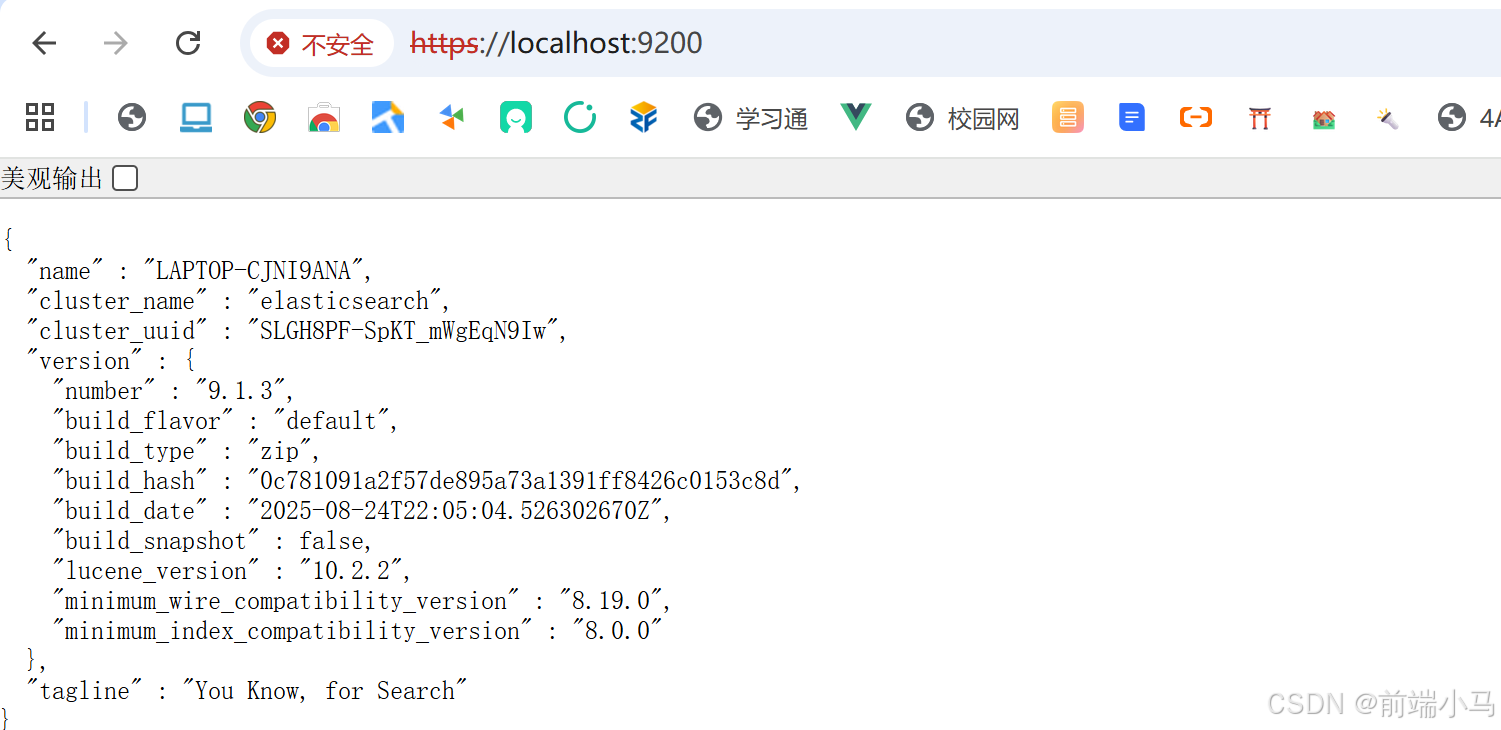Click the build_type value "zip"

pos(279,450)
